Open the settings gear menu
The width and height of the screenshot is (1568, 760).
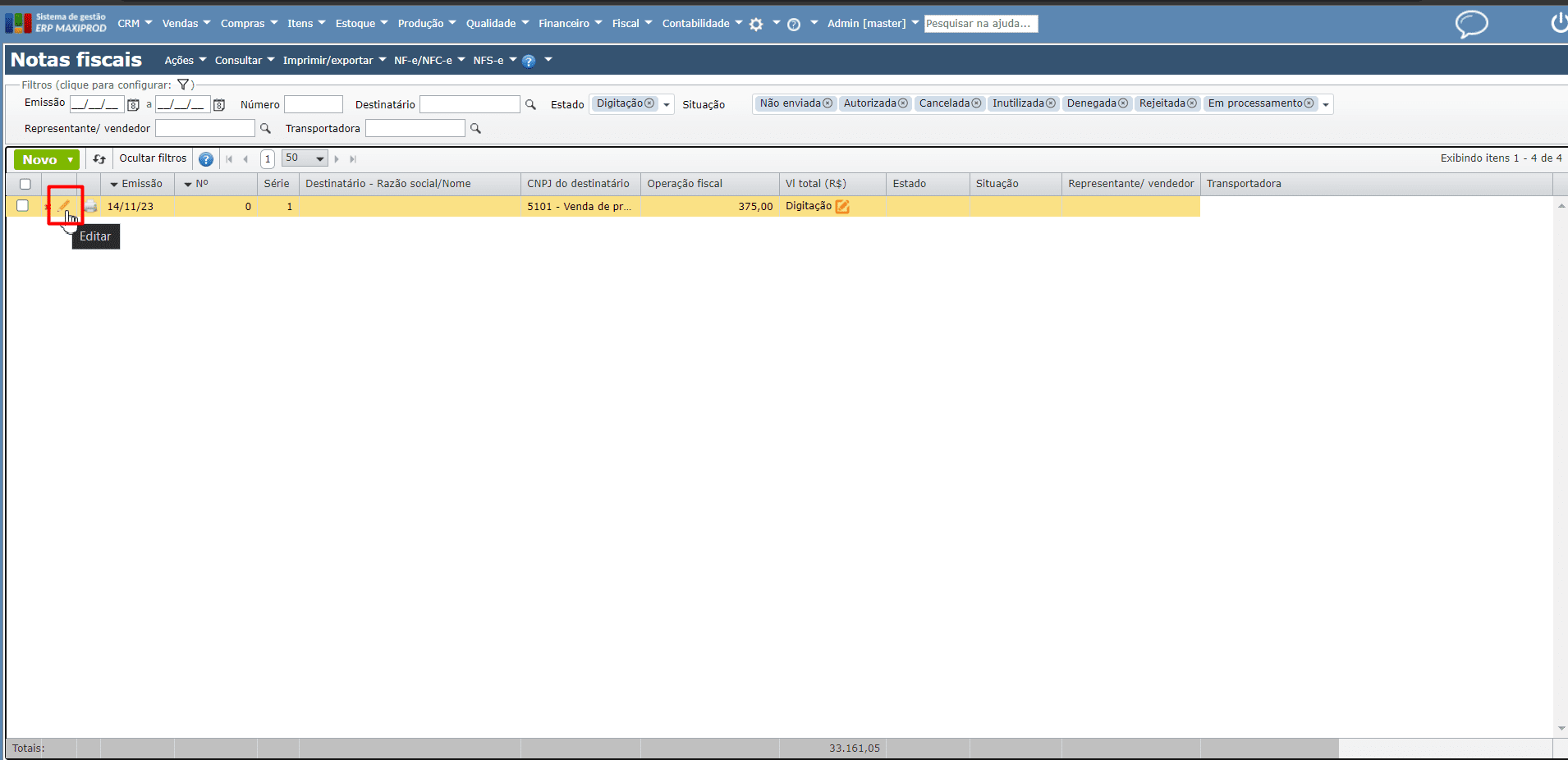756,25
